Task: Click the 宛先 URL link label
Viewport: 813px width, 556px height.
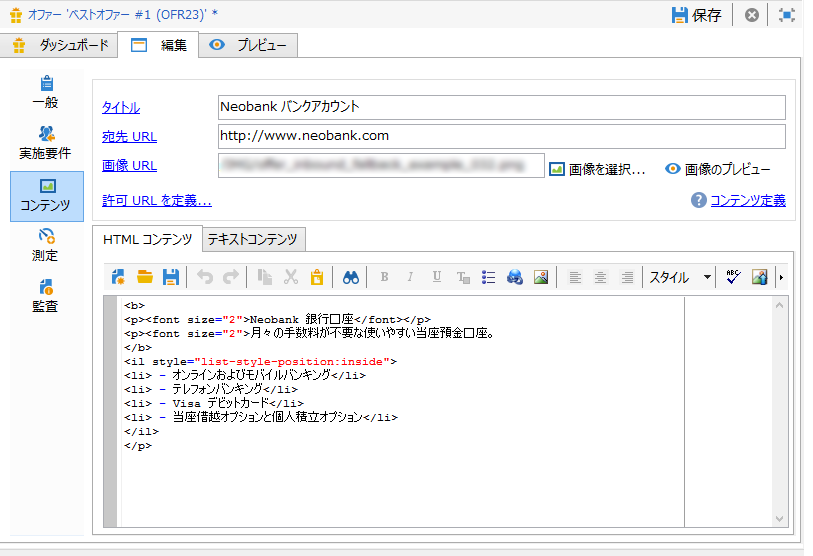Action: tap(129, 136)
